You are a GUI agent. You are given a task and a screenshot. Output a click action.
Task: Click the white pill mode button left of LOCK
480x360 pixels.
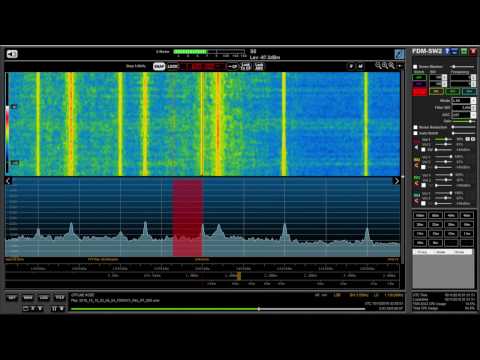click(x=159, y=66)
